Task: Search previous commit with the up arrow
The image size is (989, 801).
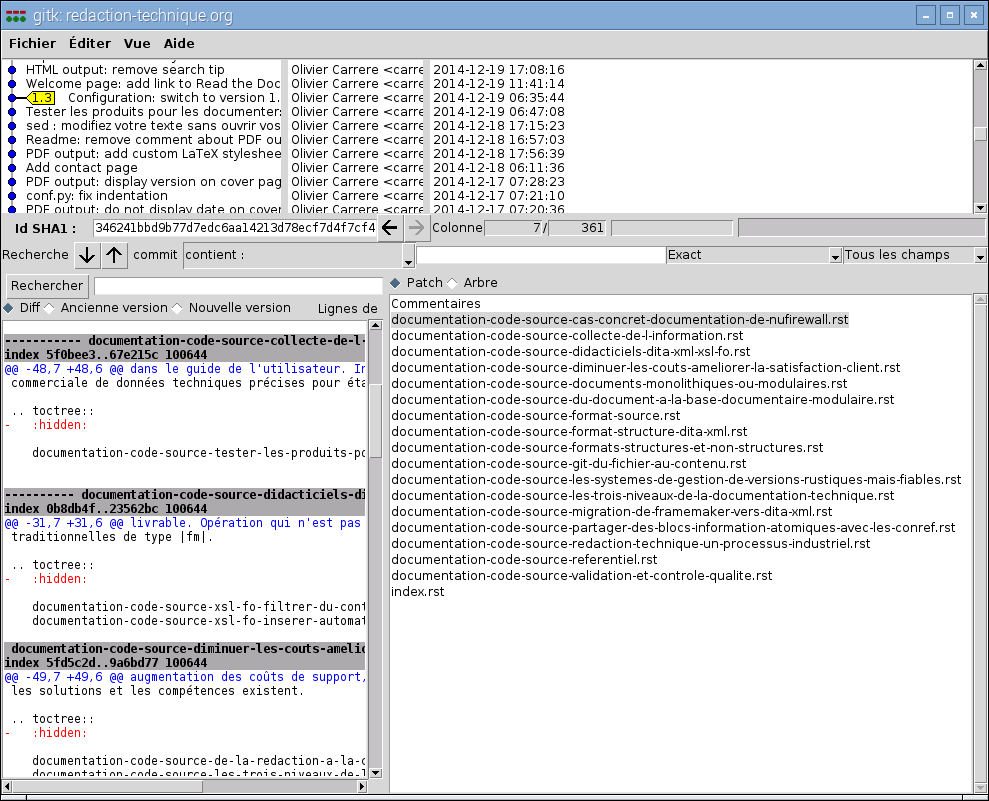Action: point(114,255)
